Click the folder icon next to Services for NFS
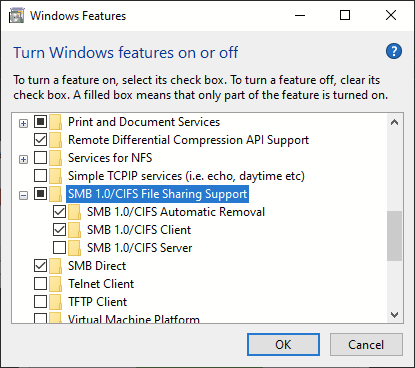Image resolution: width=415 pixels, height=368 pixels. (x=56, y=158)
